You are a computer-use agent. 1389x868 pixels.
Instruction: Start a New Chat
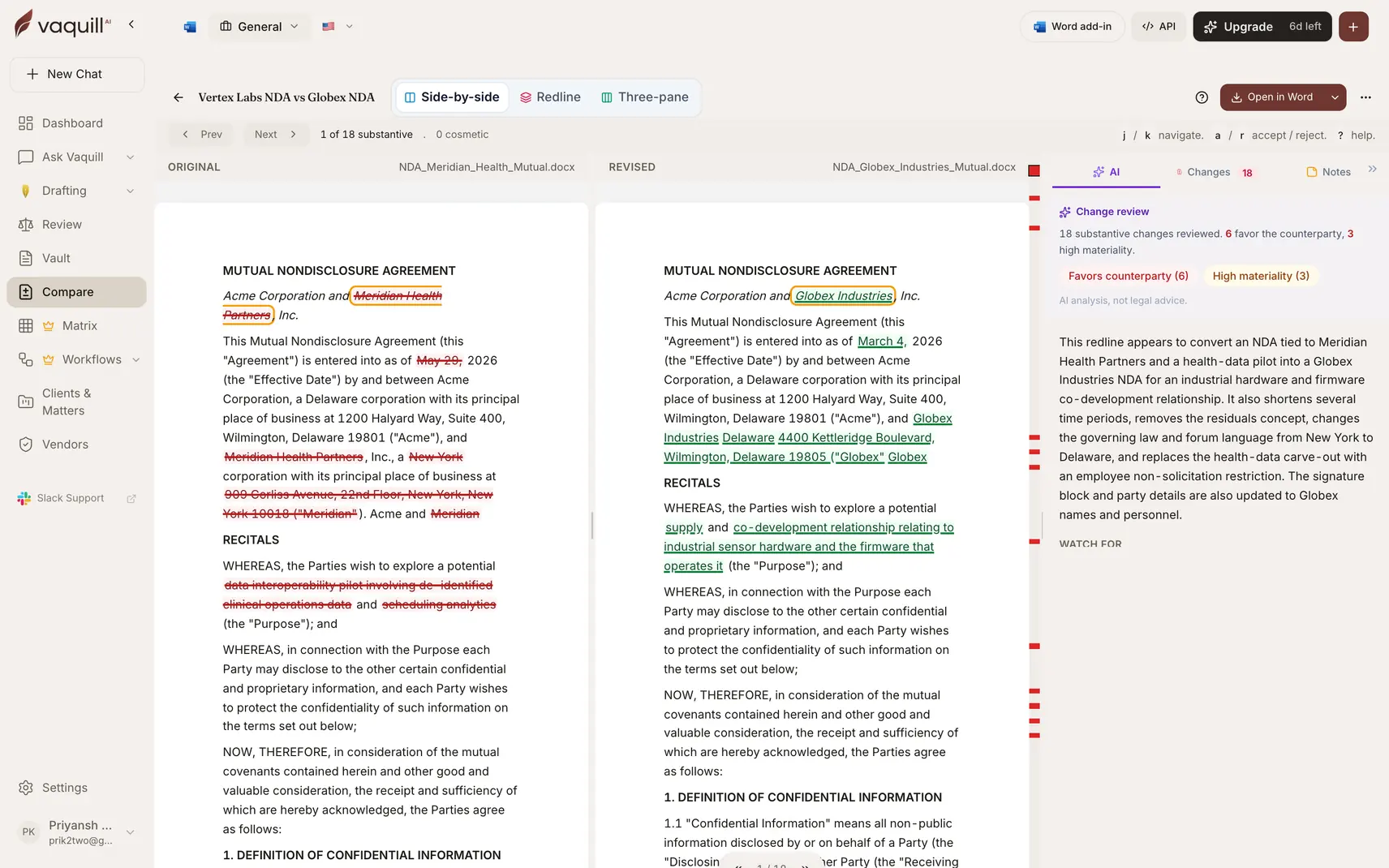tap(77, 74)
